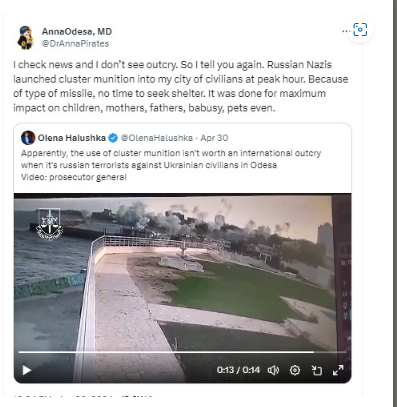Click the 0:13 / 0:14 time display
Viewport: 397px width, 407px height.
pos(238,370)
